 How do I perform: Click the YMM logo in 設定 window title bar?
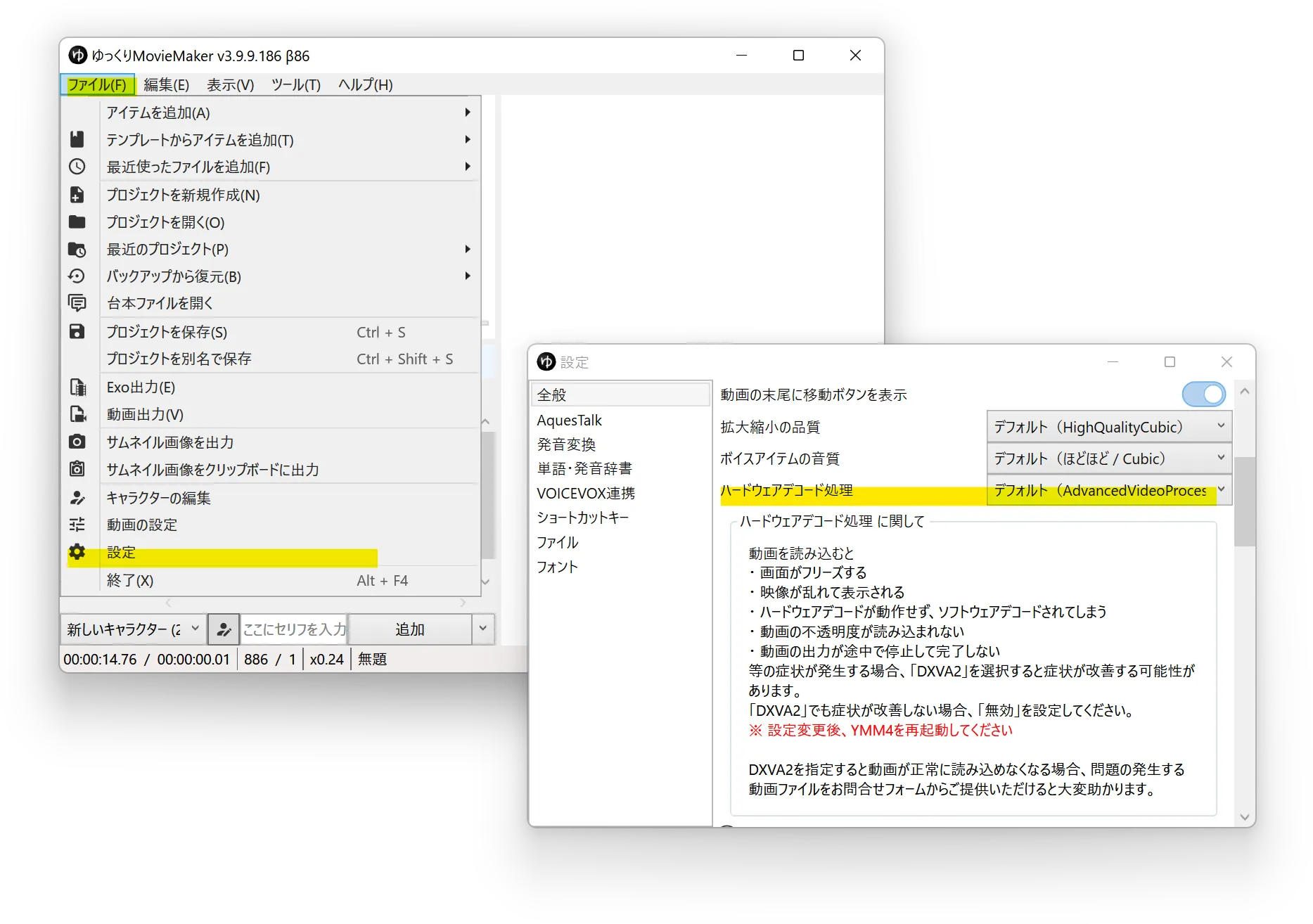click(x=546, y=361)
